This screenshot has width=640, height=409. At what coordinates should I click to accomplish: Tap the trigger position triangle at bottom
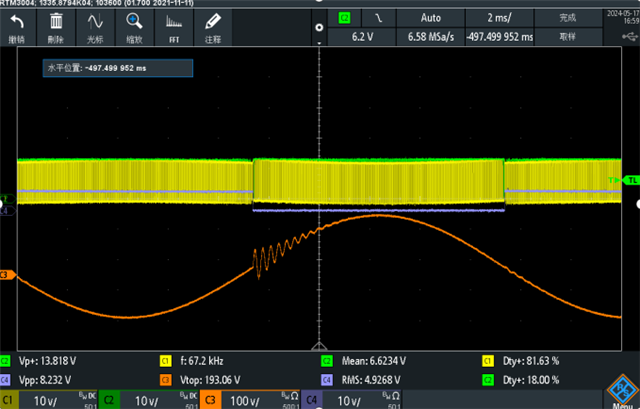tap(319, 347)
